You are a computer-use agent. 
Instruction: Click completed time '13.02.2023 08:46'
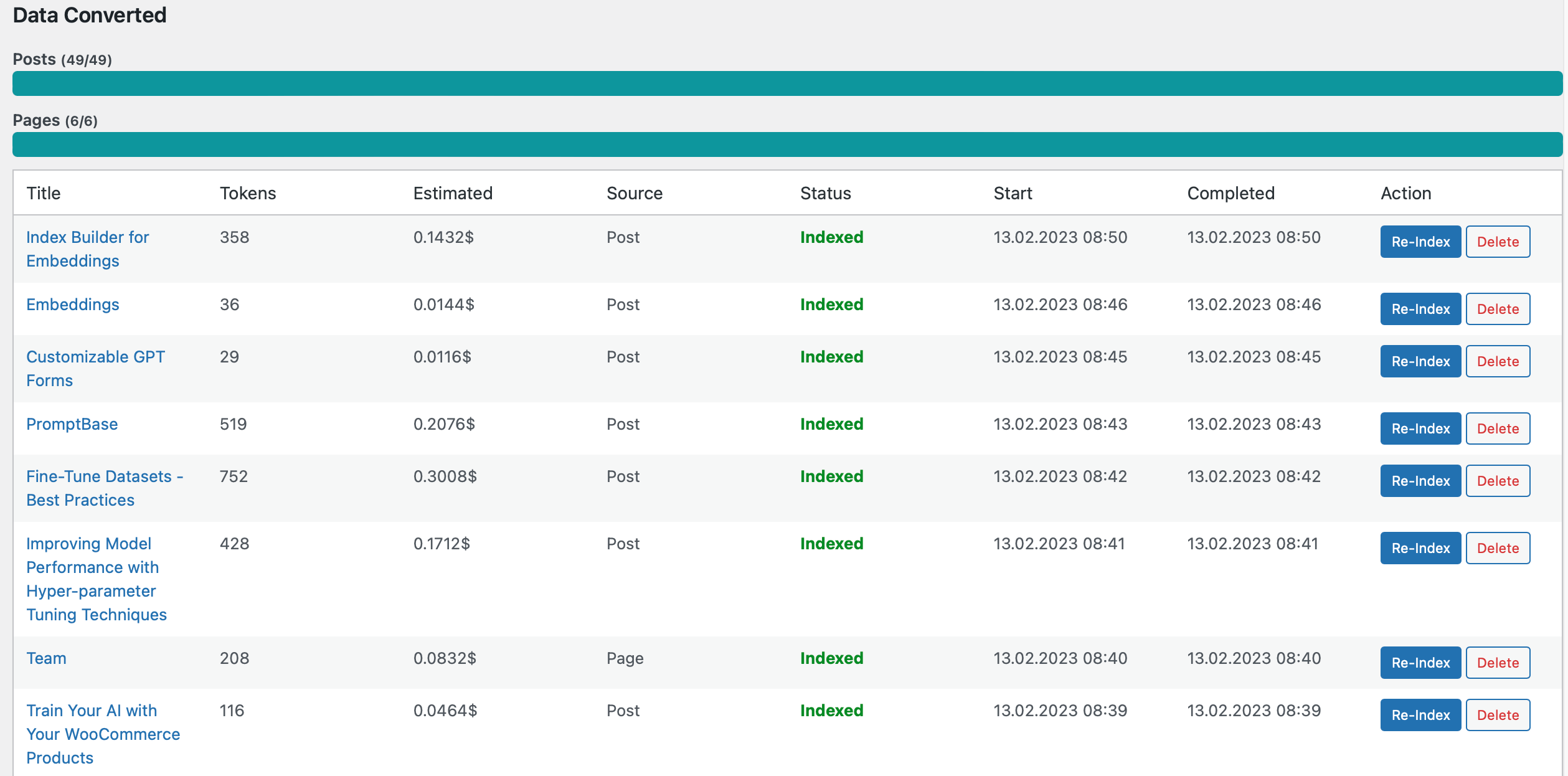coord(1254,305)
